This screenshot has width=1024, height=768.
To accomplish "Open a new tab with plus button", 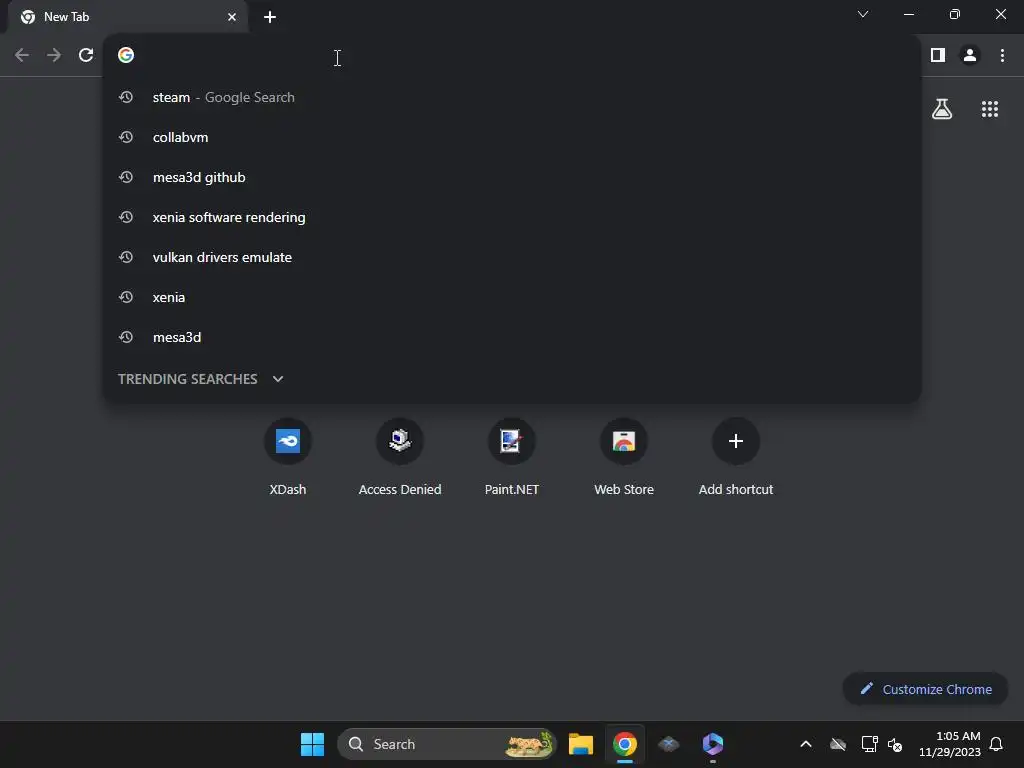I will [270, 17].
